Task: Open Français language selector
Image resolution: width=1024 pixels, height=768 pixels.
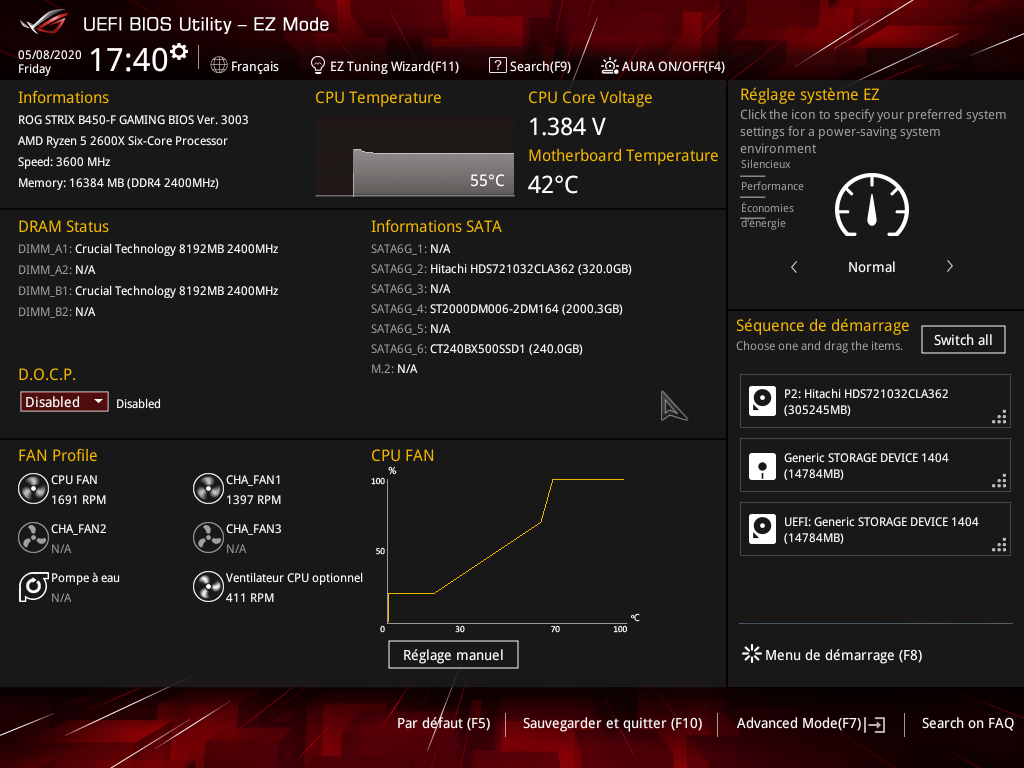Action: point(245,66)
